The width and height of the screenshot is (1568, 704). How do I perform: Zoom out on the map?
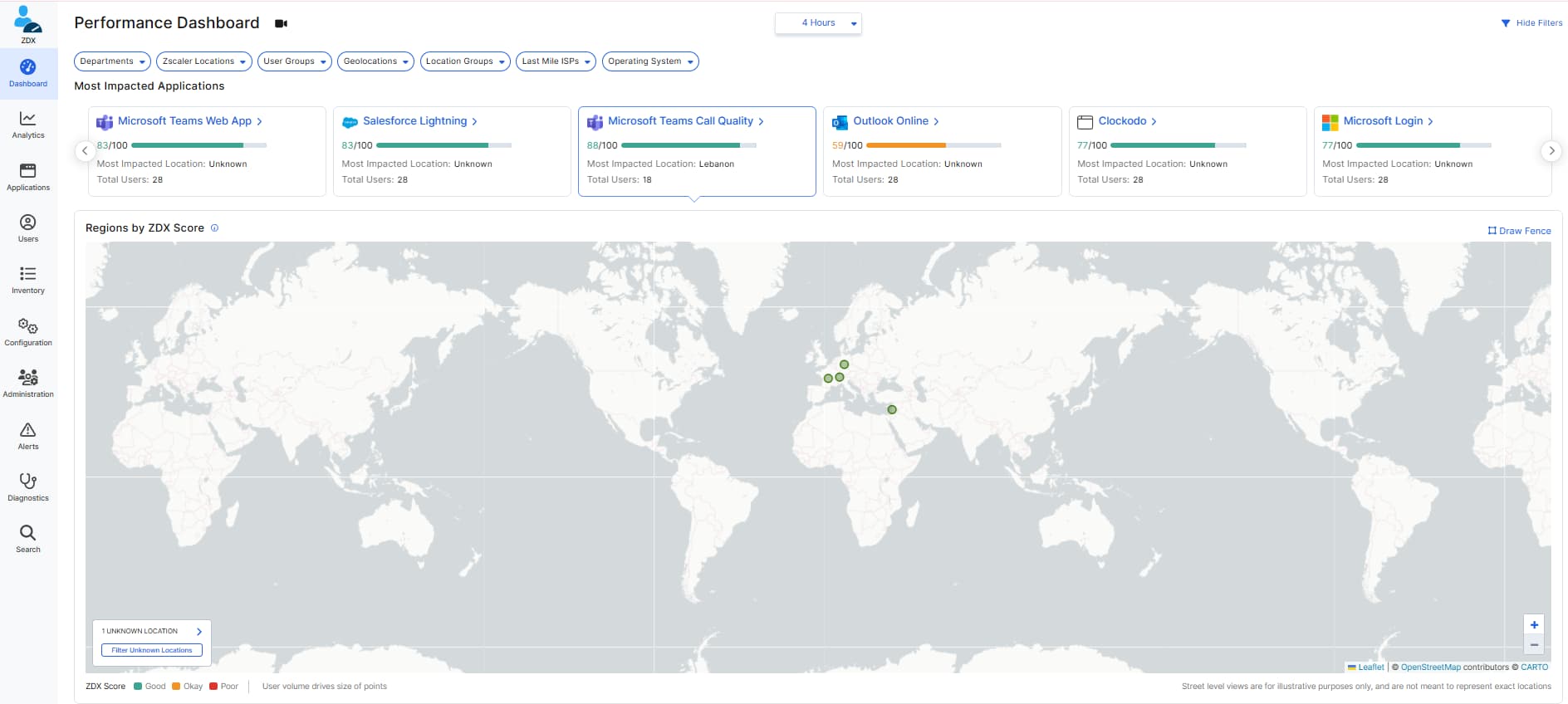1534,645
